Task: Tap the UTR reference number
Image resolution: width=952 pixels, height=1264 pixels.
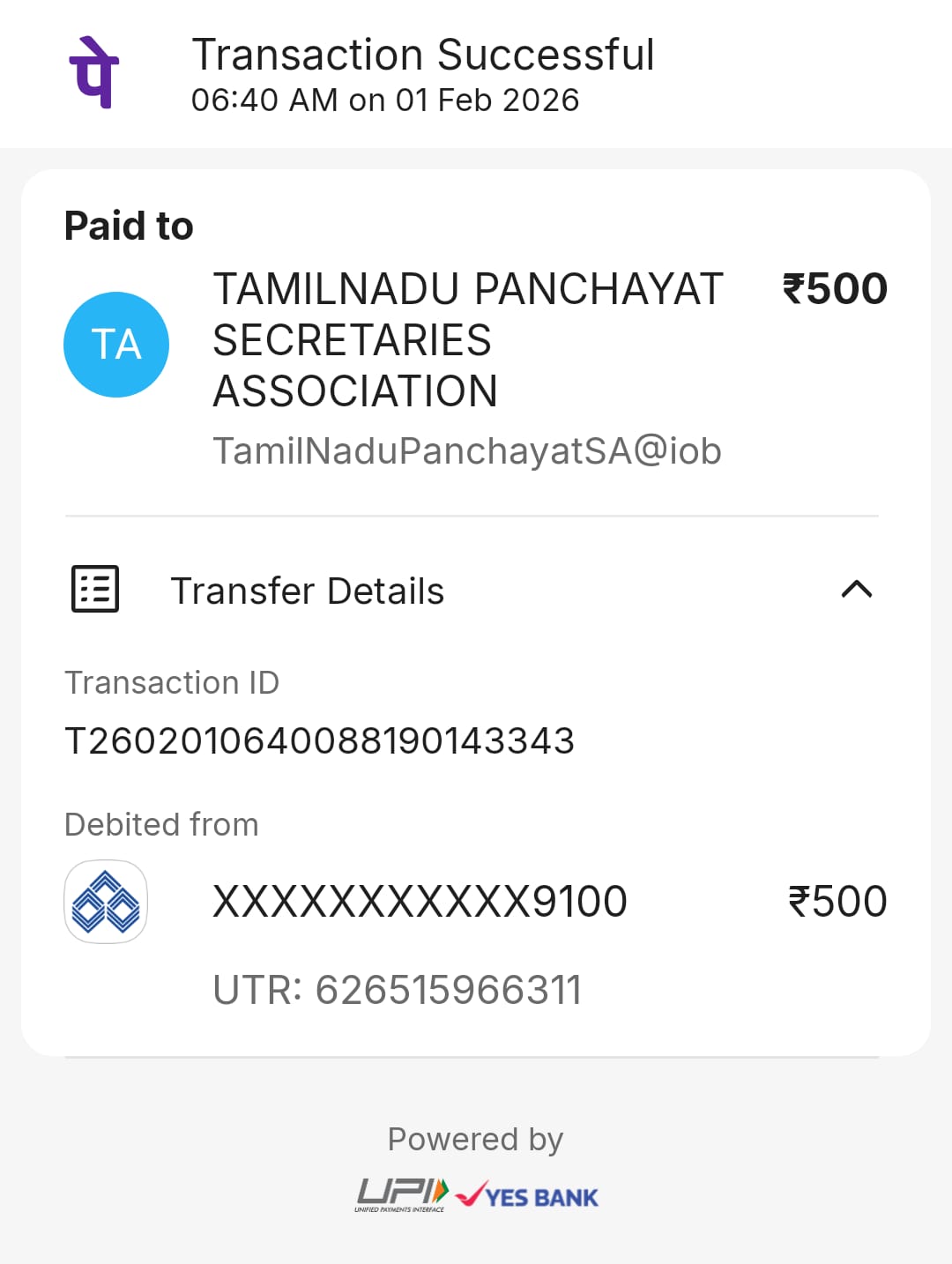Action: pyautogui.click(x=398, y=990)
